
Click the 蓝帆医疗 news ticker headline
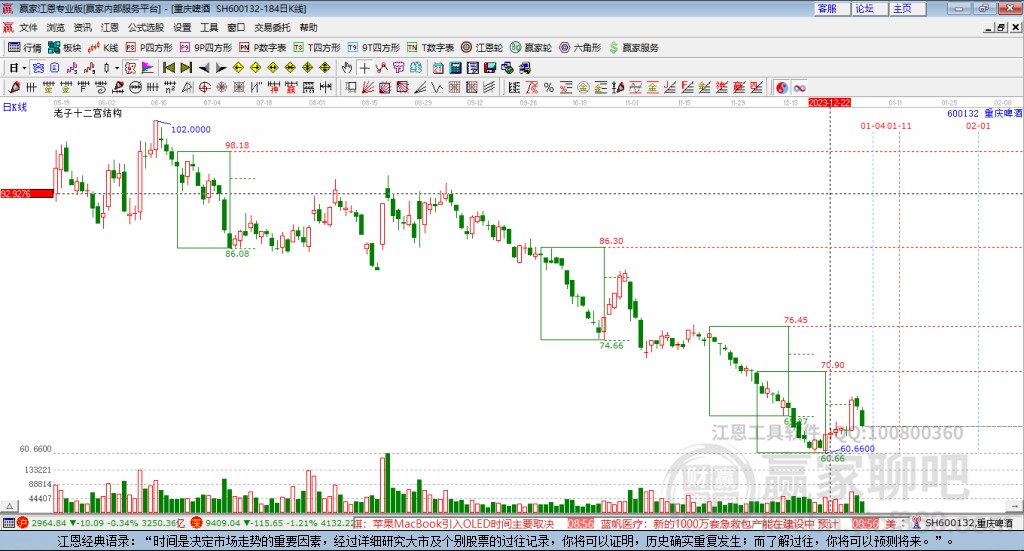coord(719,524)
